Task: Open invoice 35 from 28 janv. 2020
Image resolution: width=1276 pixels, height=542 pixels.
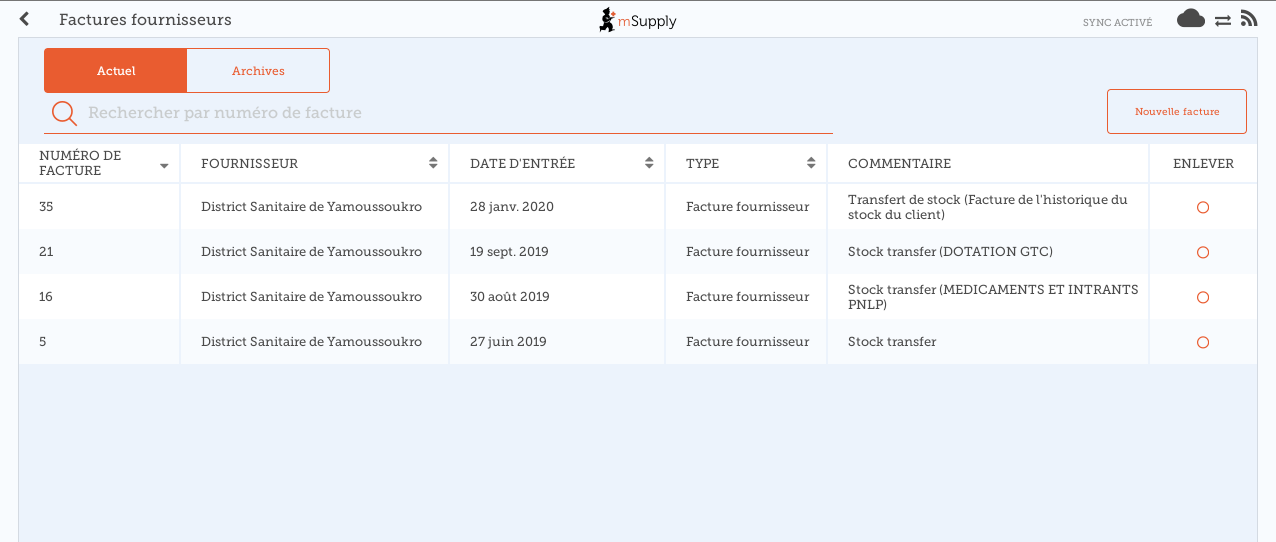Action: point(511,207)
